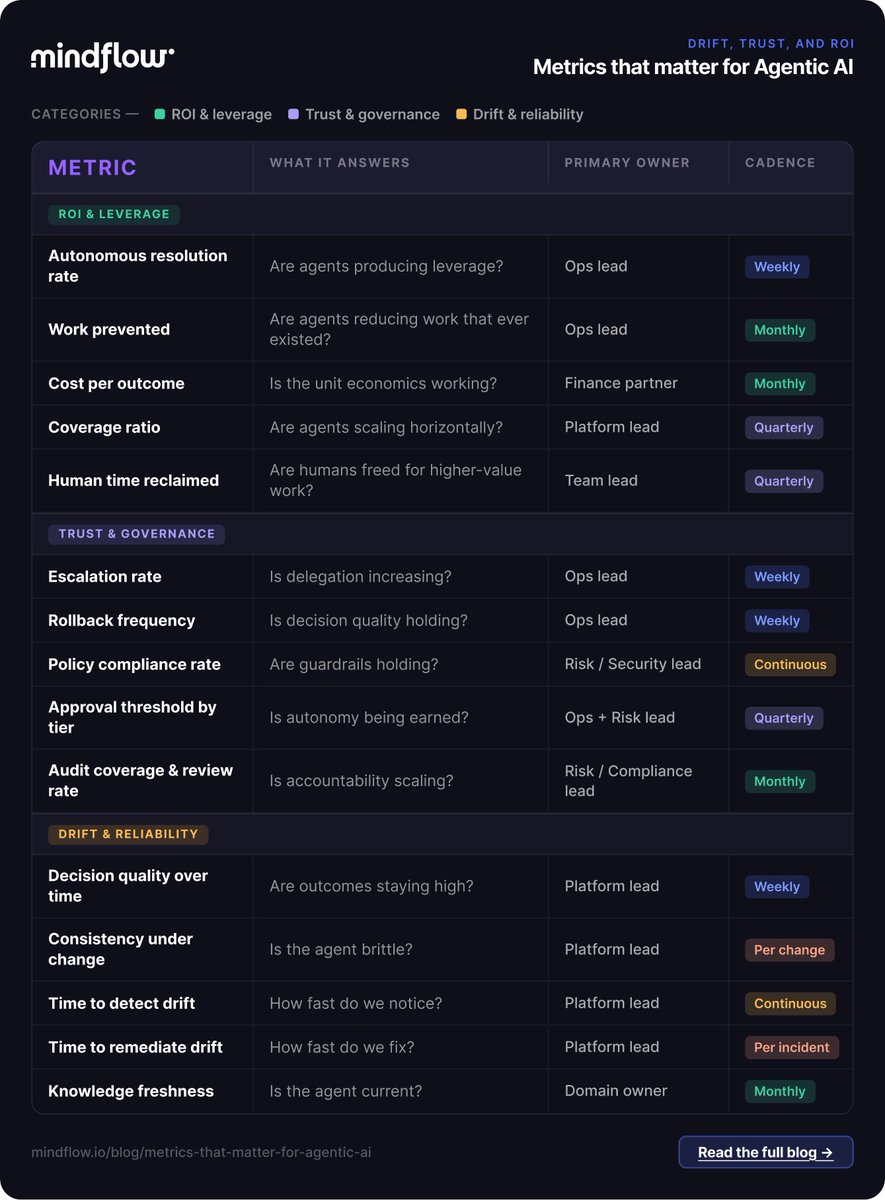Click the PRIMARY OWNER column header
The height and width of the screenshot is (1200, 885).
[x=627, y=162]
